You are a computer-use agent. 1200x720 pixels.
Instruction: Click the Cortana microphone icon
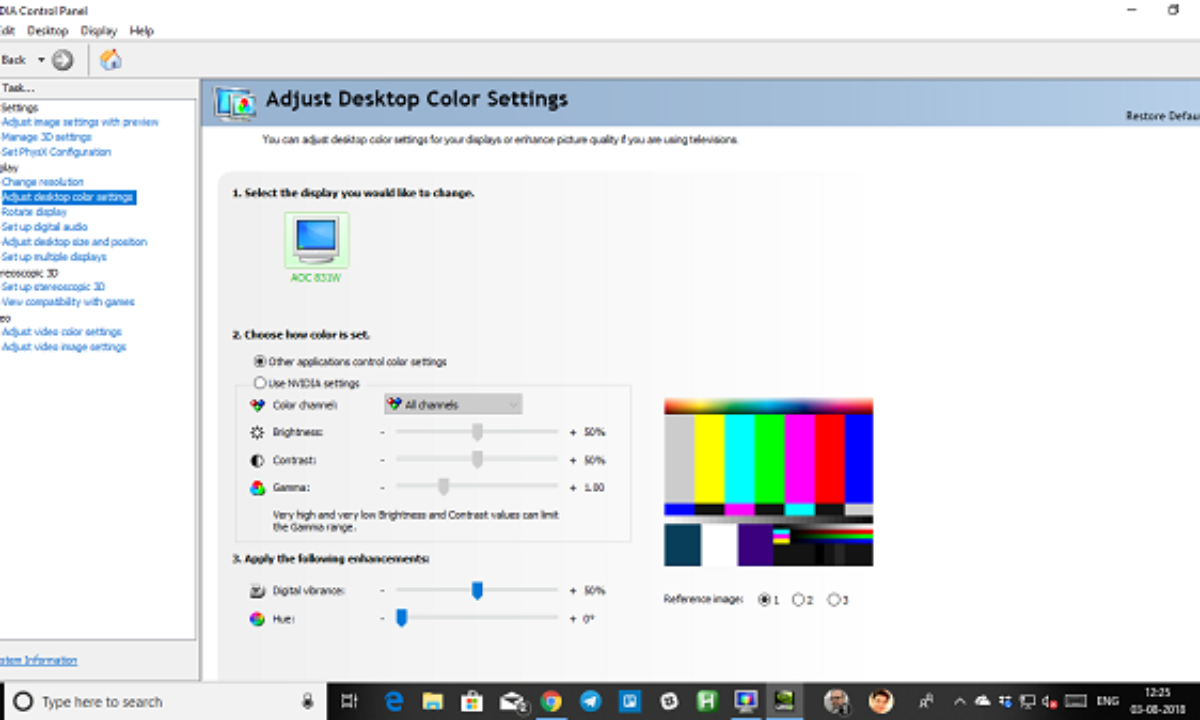point(307,701)
